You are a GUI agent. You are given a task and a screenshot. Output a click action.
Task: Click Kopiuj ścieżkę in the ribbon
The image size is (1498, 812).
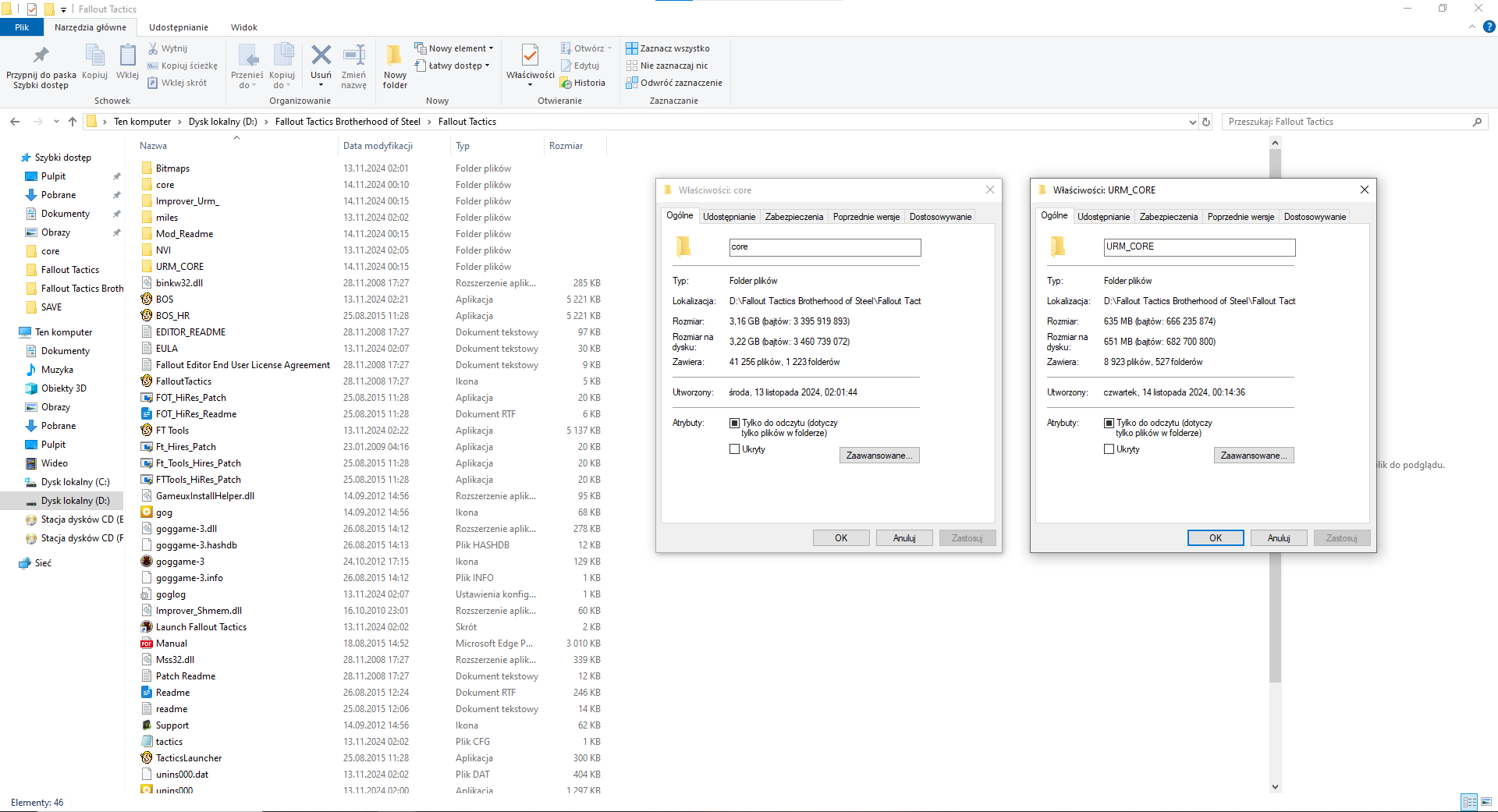click(183, 66)
